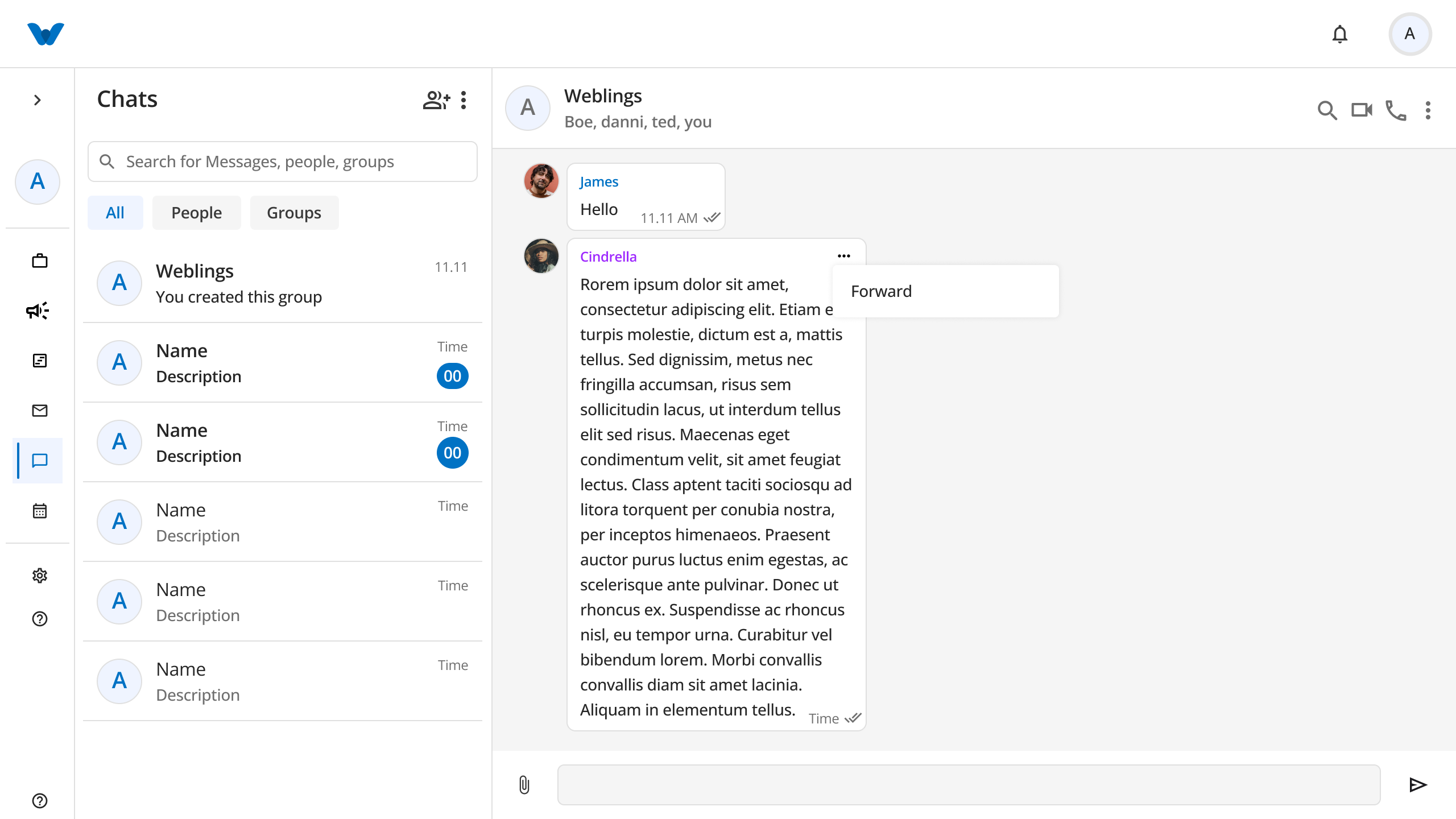Open conversation more options menu
This screenshot has width=1456, height=819.
pos(1428,110)
